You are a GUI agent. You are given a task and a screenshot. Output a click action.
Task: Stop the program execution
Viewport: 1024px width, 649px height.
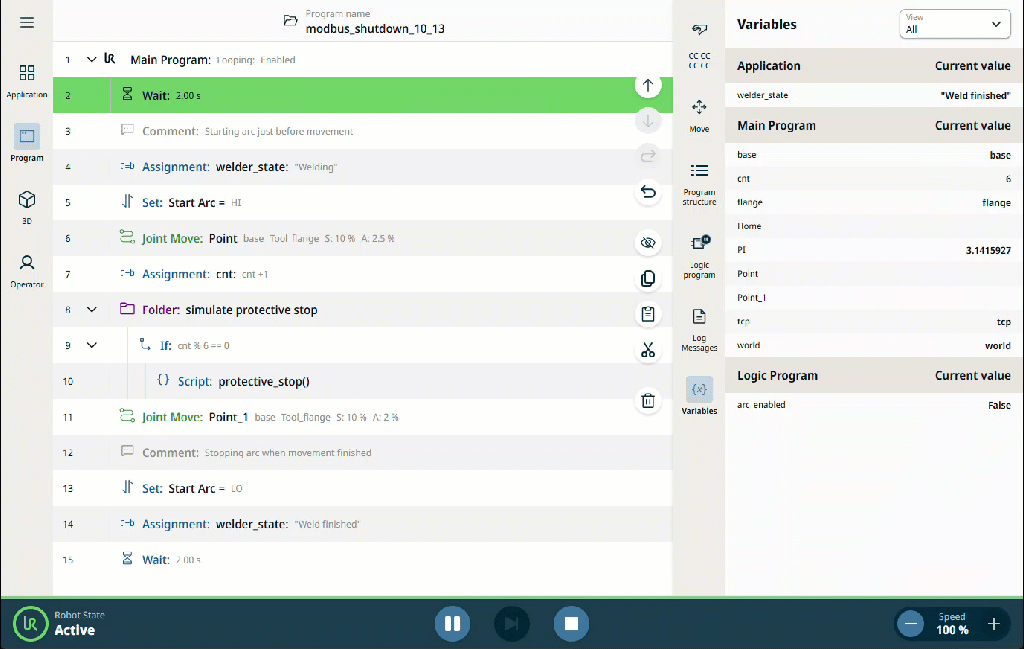click(571, 624)
